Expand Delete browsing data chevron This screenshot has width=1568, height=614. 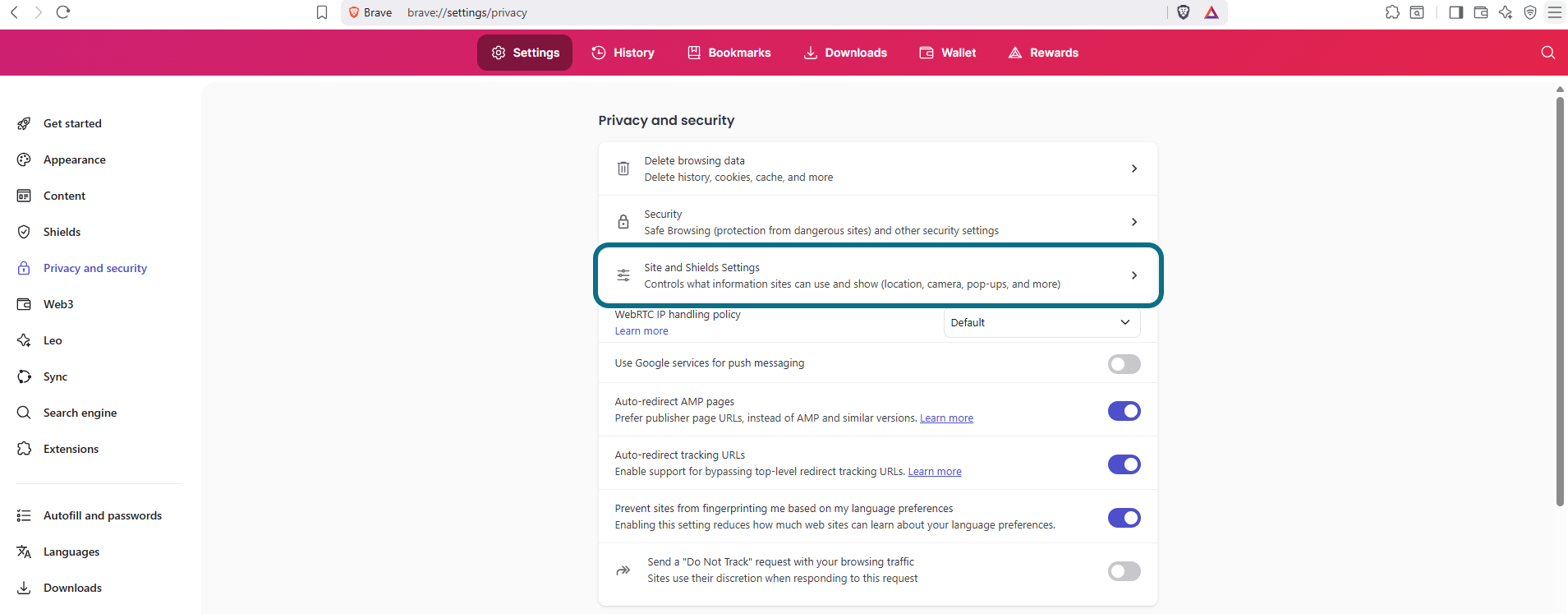(x=1134, y=169)
